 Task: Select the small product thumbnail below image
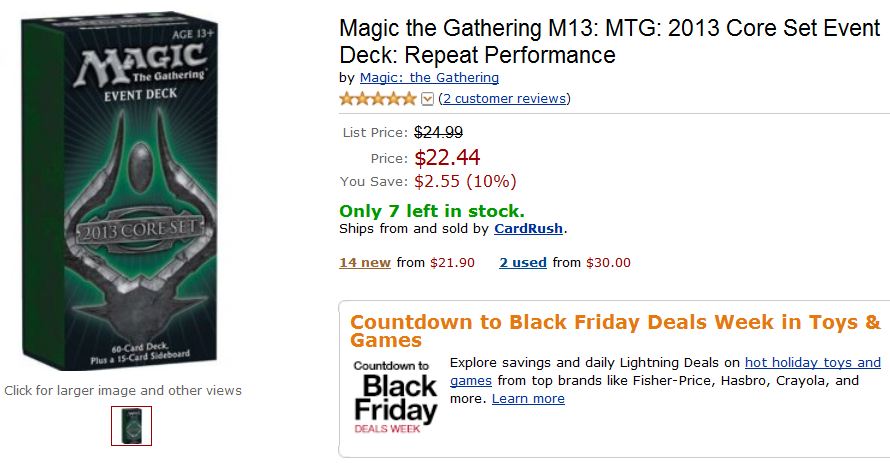[131, 426]
